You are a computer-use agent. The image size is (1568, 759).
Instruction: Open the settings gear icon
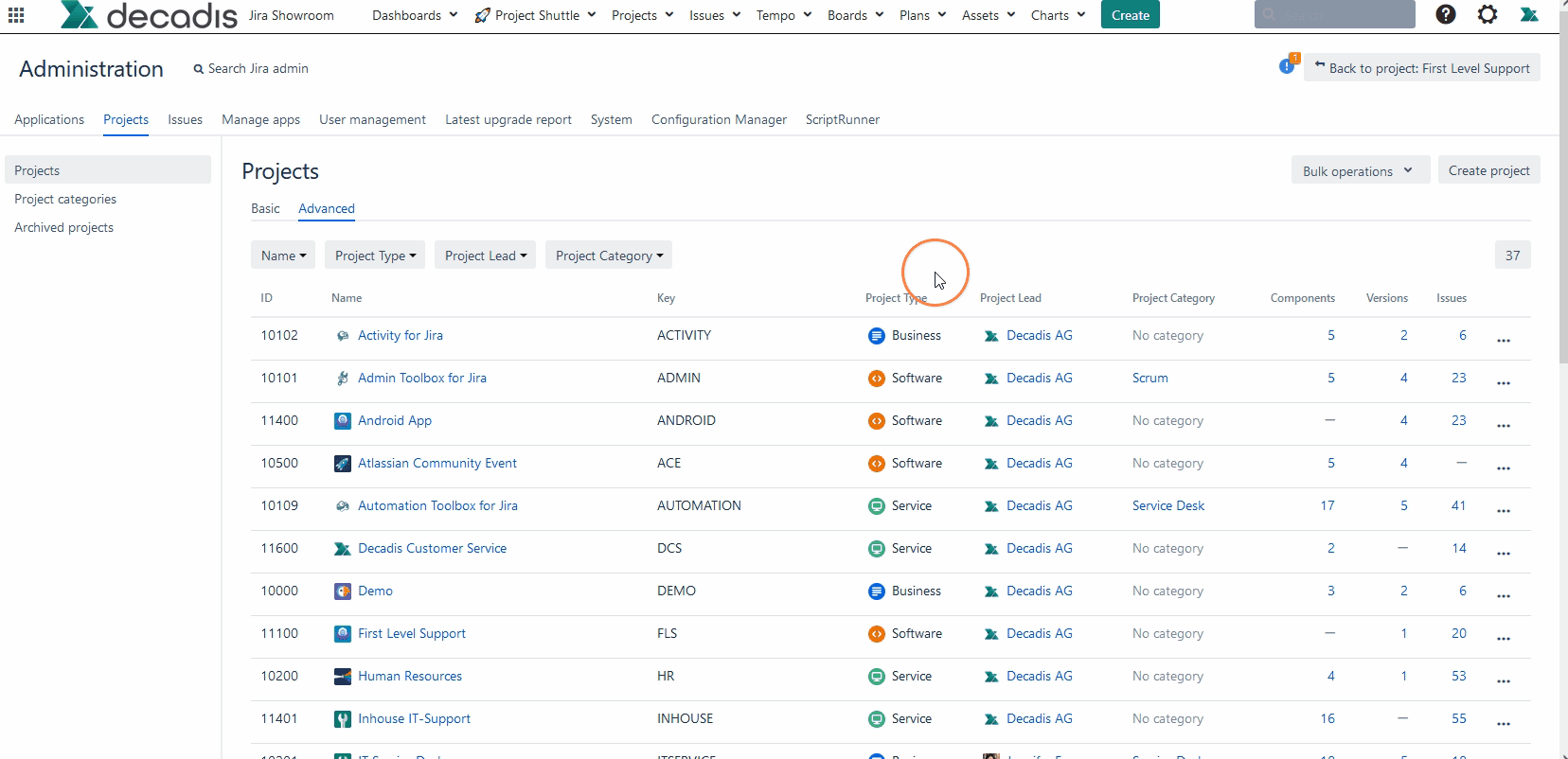[x=1488, y=14]
